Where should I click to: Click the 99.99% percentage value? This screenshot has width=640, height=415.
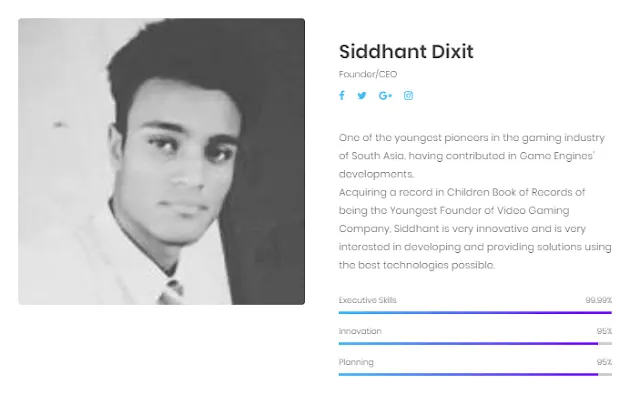(598, 300)
